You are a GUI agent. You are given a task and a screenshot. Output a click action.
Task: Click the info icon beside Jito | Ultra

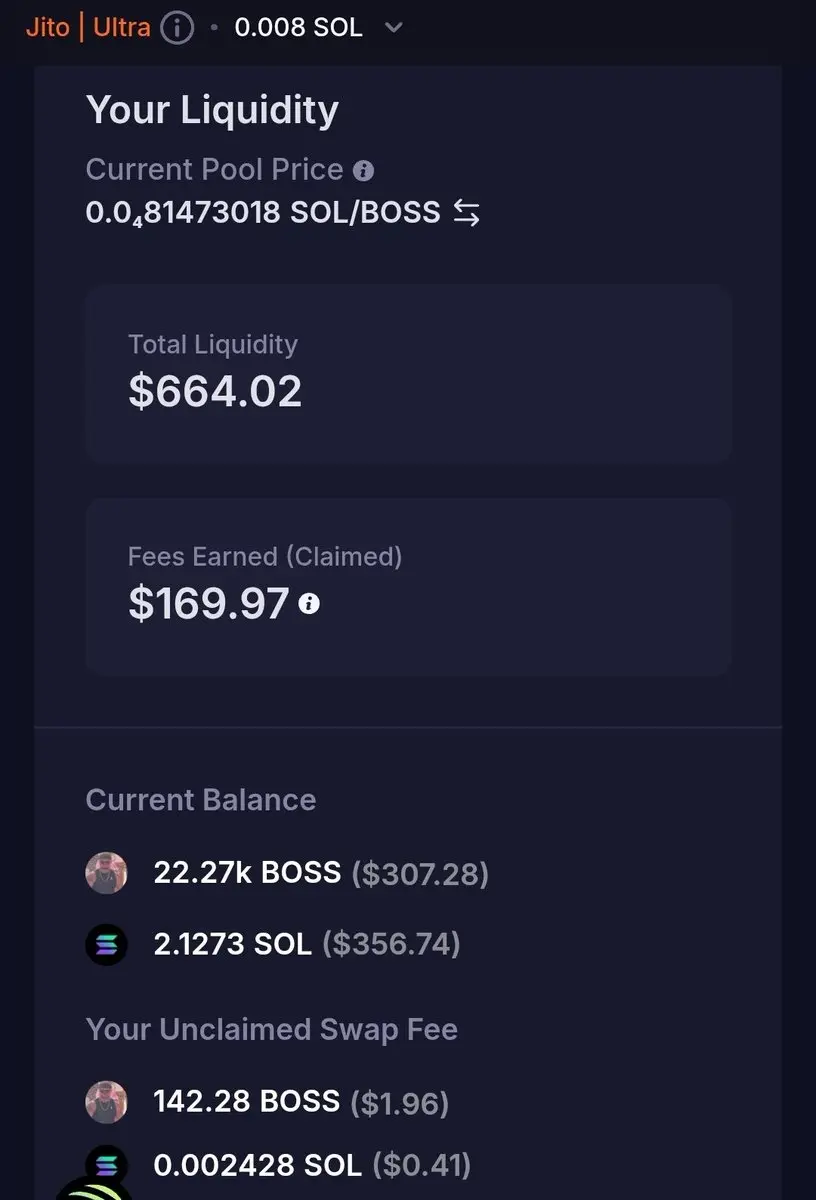[x=177, y=27]
